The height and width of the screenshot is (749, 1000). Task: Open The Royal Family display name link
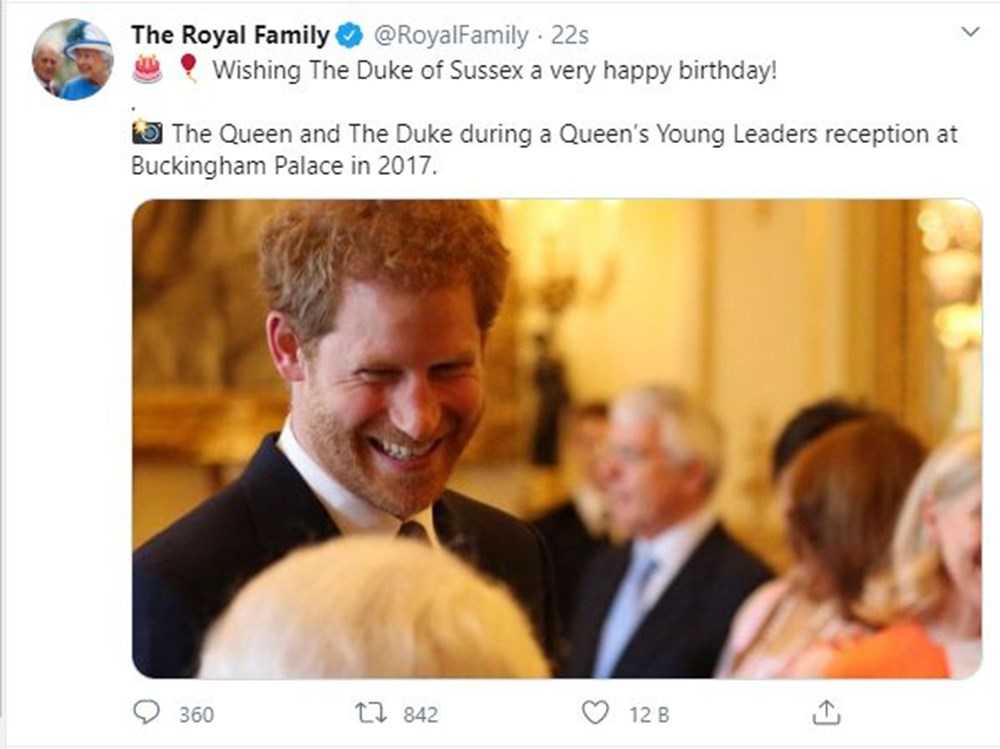click(230, 35)
